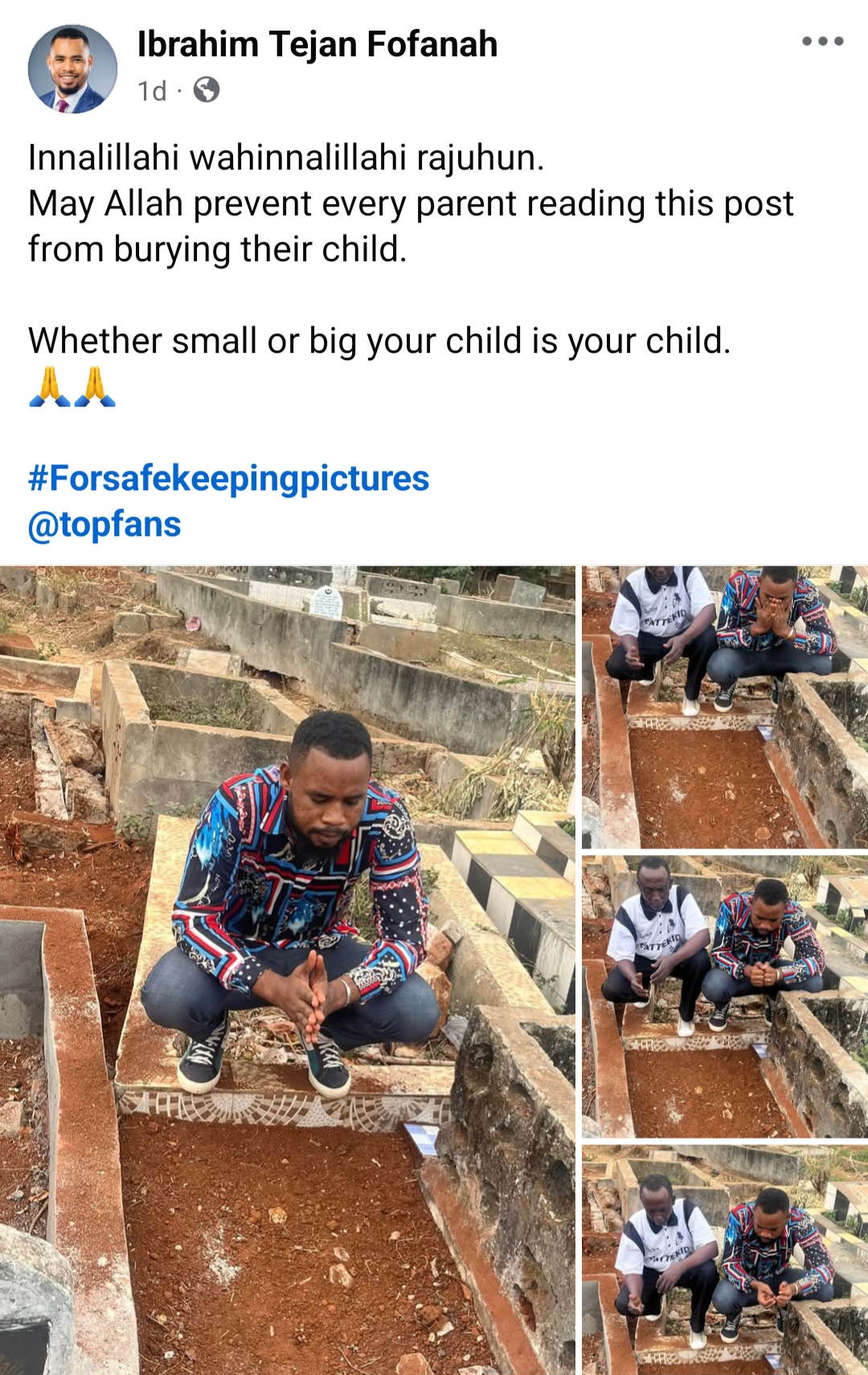
Task: Open the middle-right photo of two men
Action: point(725,996)
